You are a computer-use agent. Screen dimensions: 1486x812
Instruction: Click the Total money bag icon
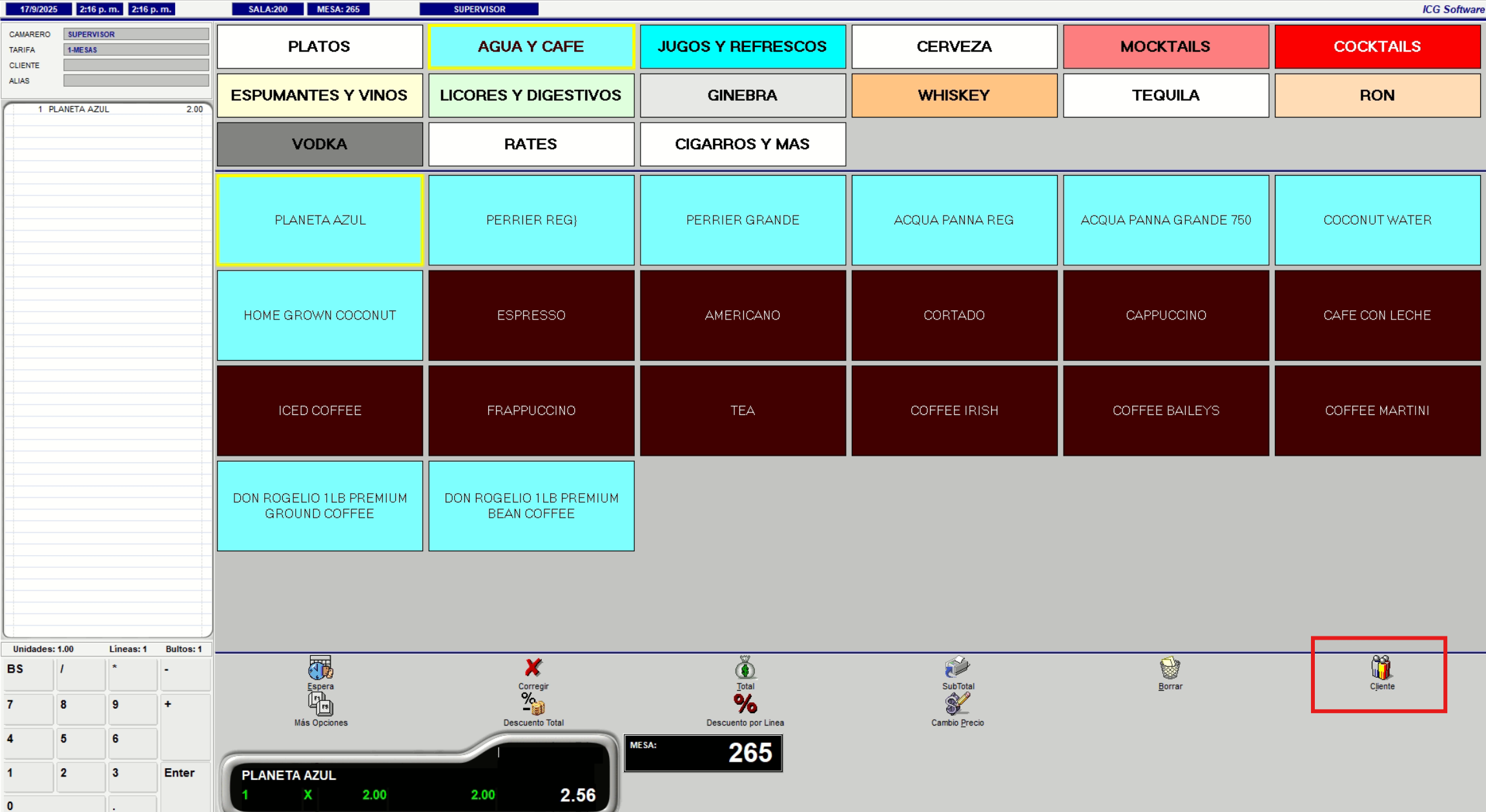[x=745, y=669]
